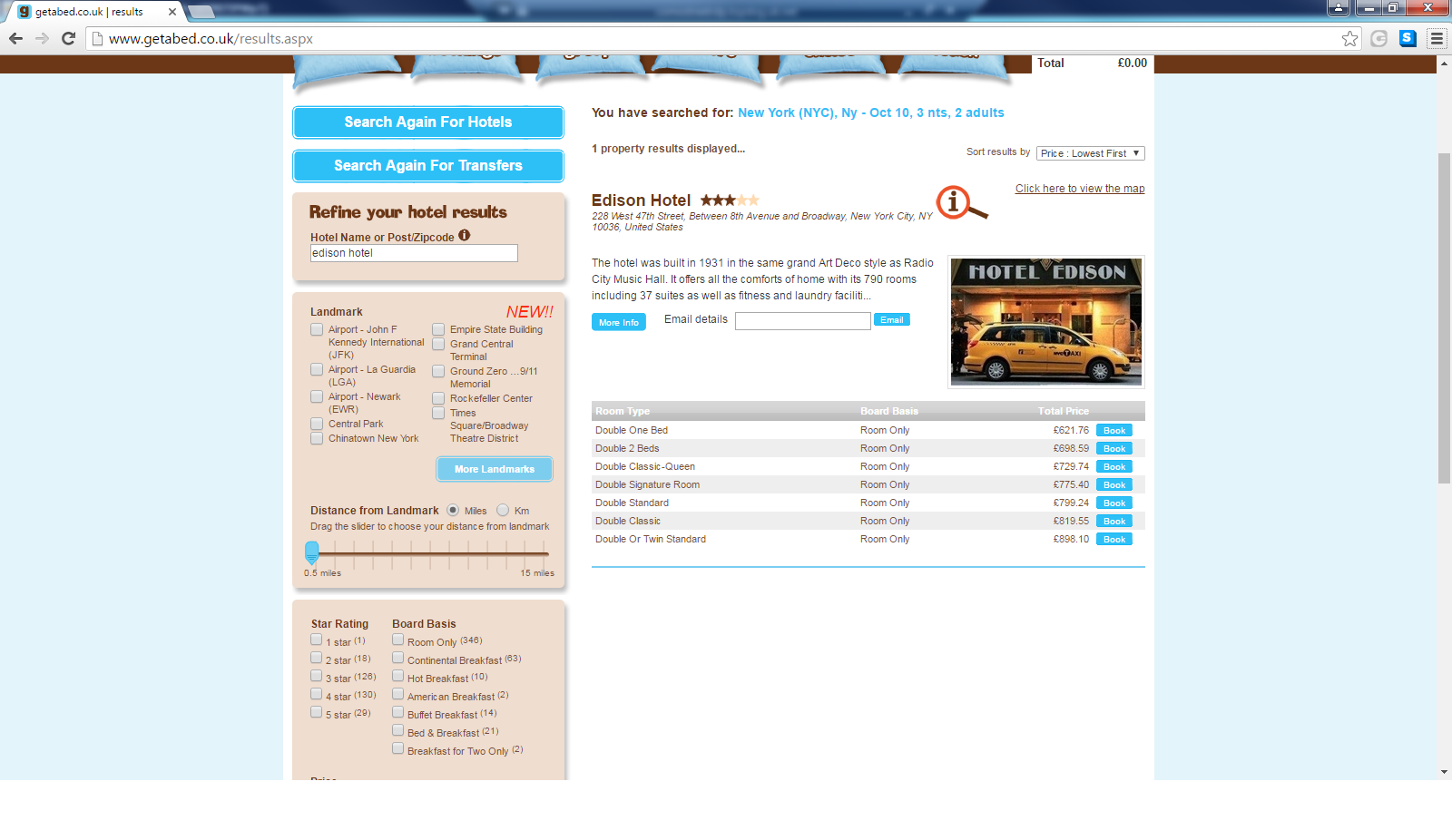Check Times Square/Broadway Theatre District
The image size is (1452, 840).
point(438,413)
